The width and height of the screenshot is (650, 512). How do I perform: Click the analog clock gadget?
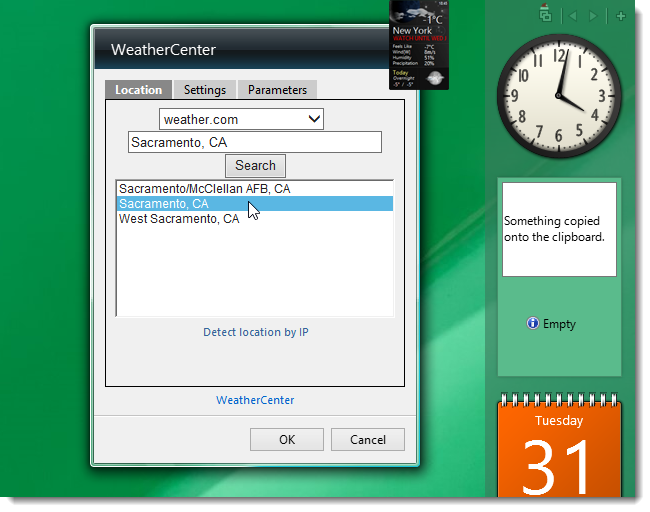tap(558, 96)
